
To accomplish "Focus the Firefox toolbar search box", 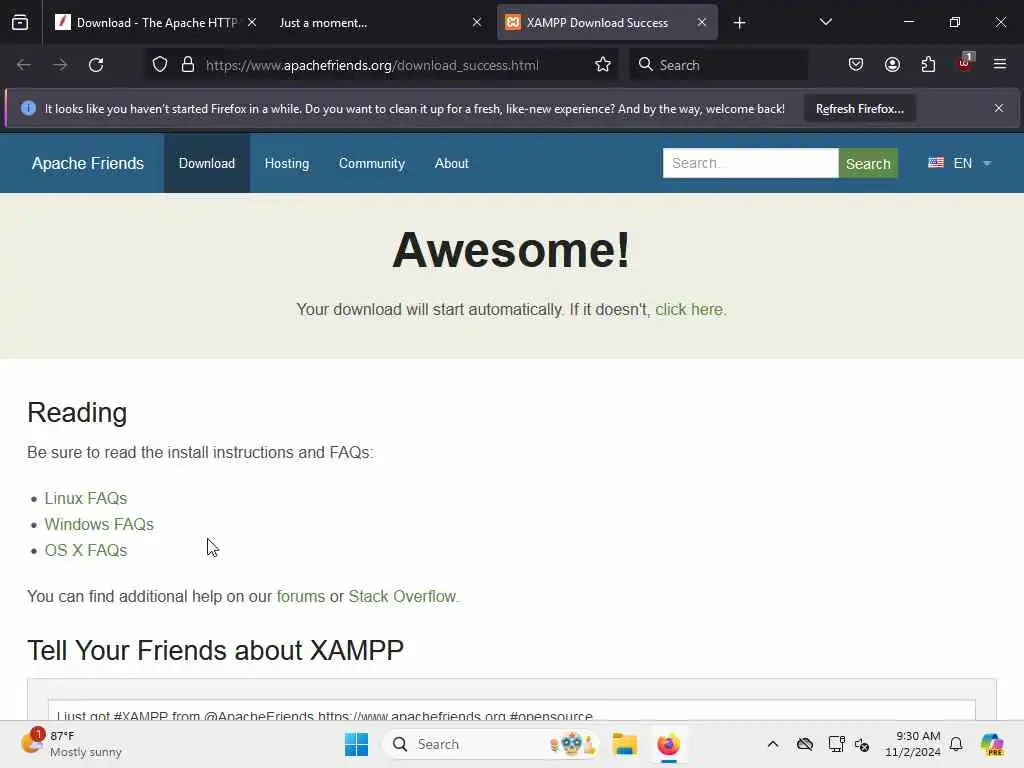I will coord(718,65).
